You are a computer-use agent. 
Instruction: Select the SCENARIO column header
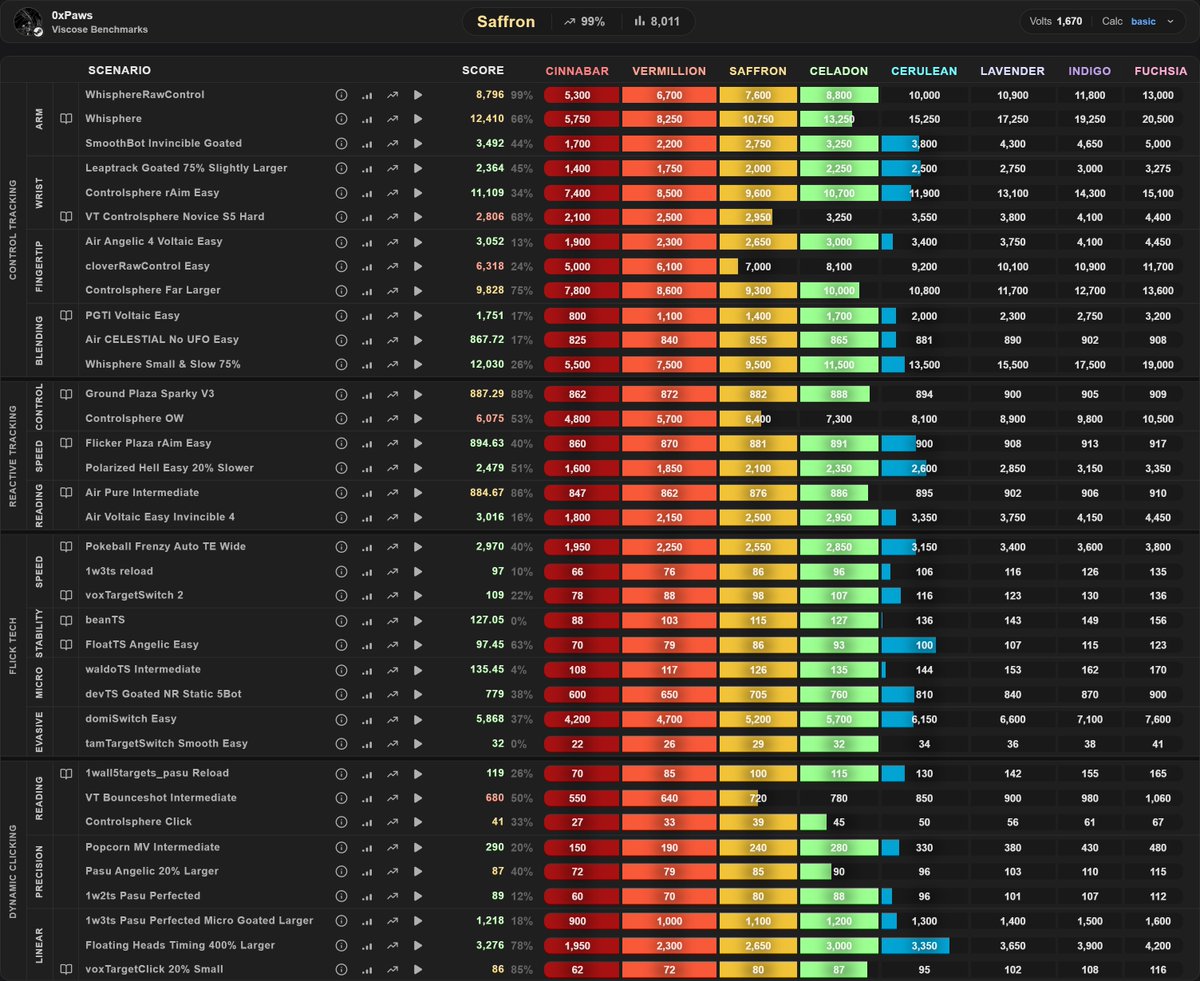(119, 71)
